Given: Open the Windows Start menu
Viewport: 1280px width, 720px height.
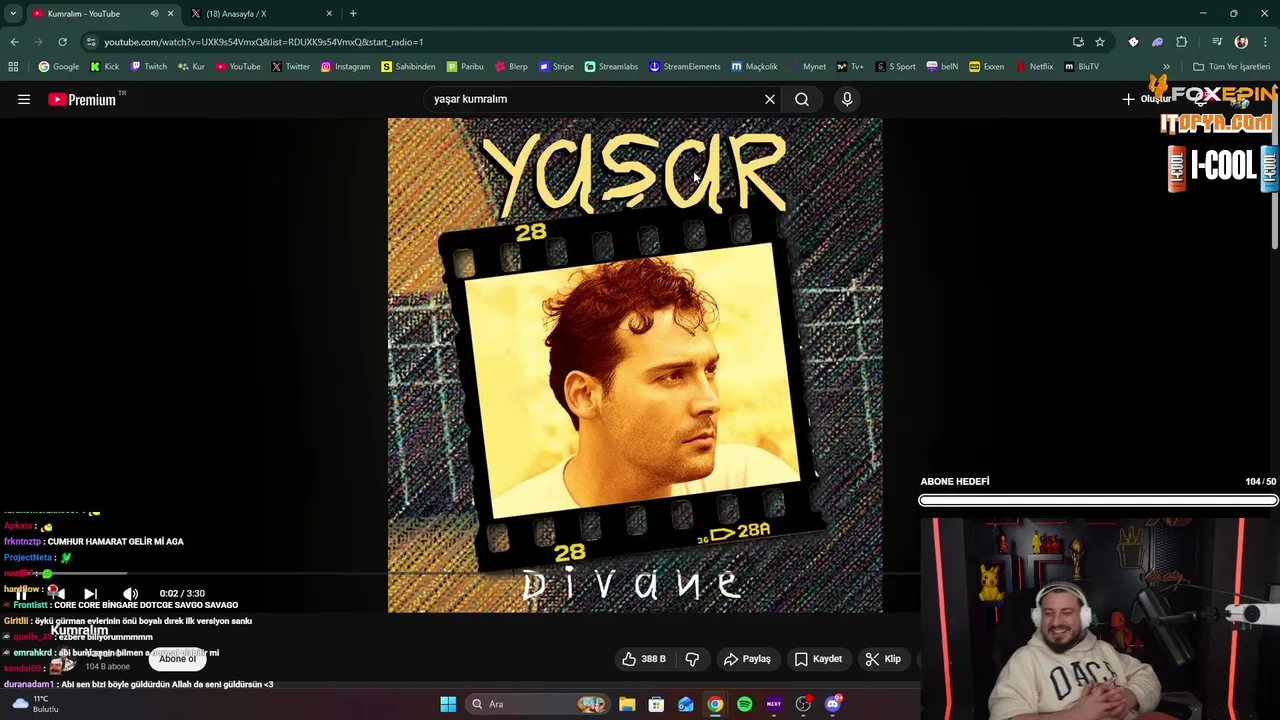Looking at the screenshot, I should pyautogui.click(x=448, y=704).
